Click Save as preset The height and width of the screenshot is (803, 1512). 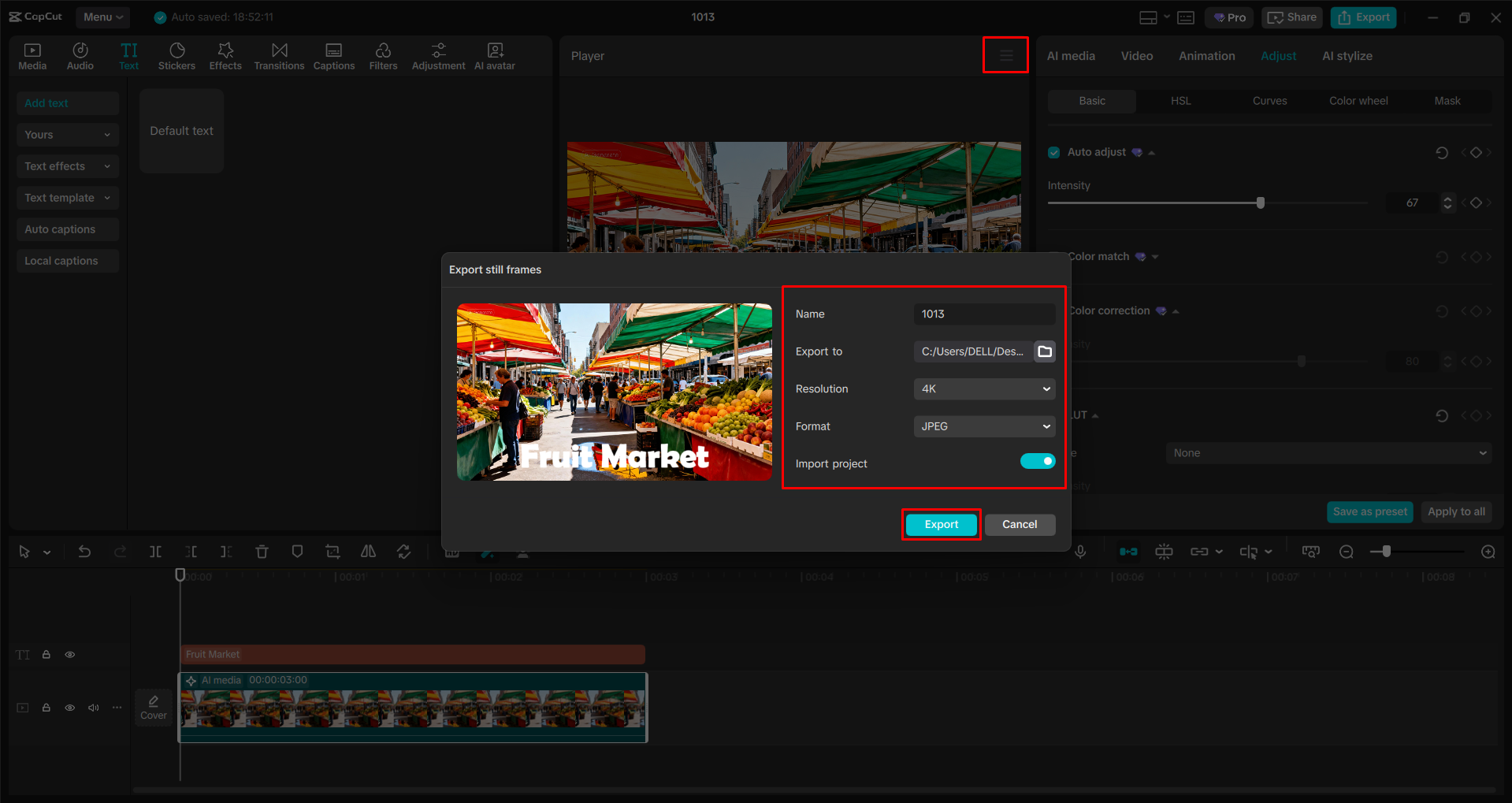[x=1369, y=511]
